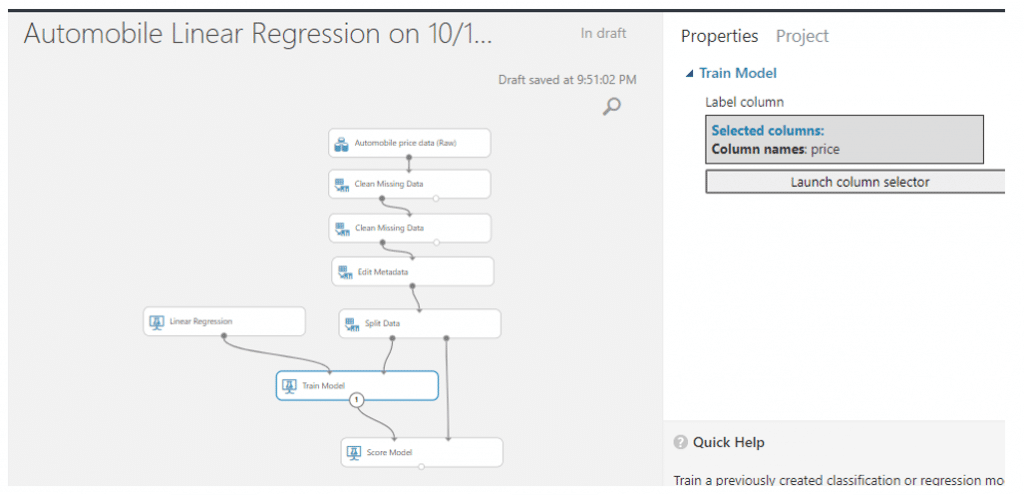Click the magnifier search icon on canvas
Image resolution: width=1024 pixels, height=495 pixels.
point(611,106)
